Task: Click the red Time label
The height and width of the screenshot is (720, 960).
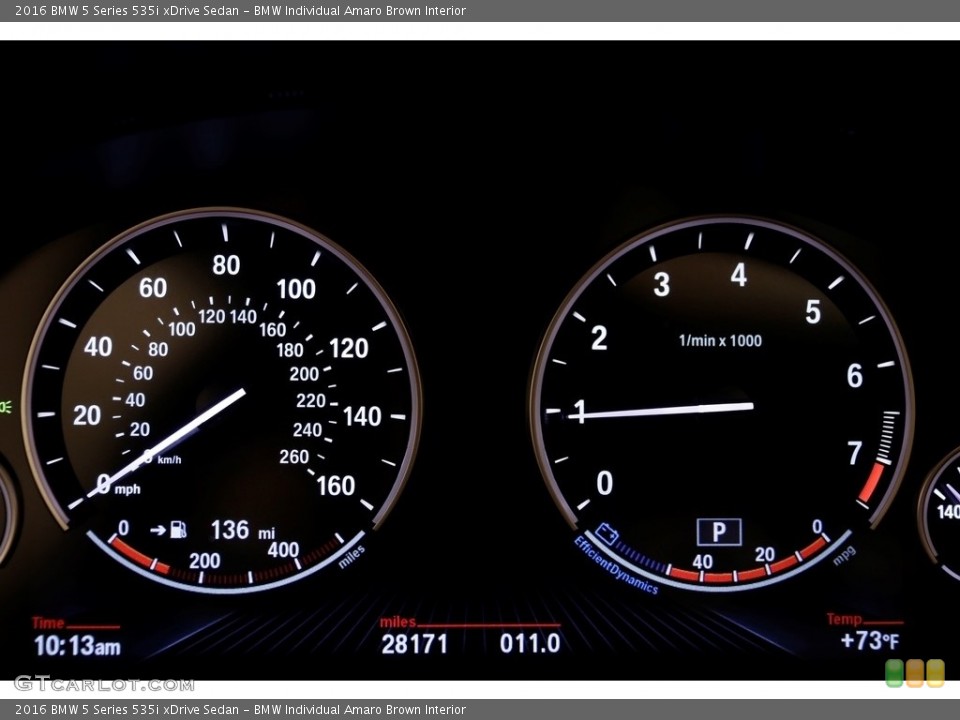Action: point(48,623)
